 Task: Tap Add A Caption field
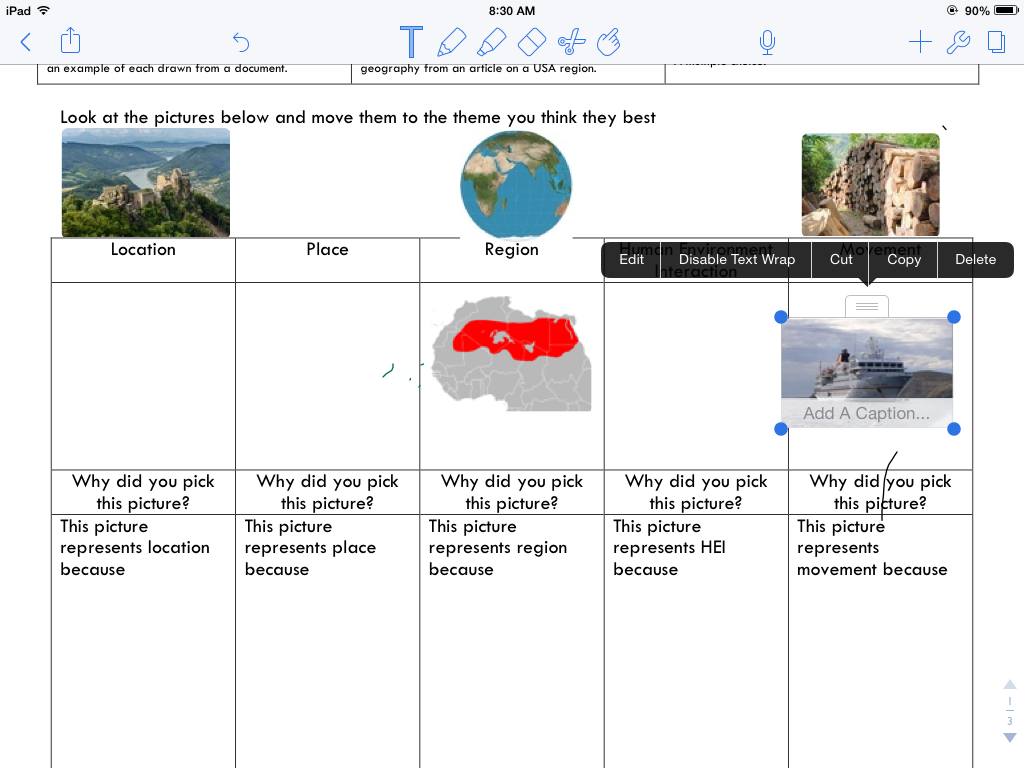click(867, 413)
